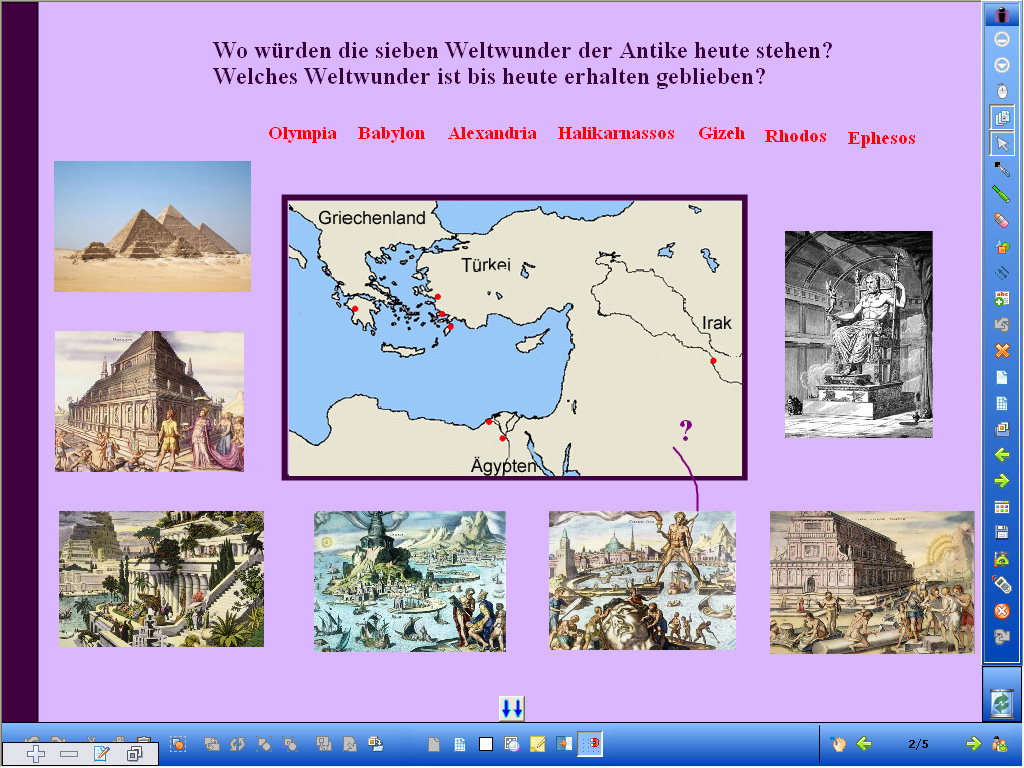Select the Temple of Artemis picture
Screen dimensions: 1024x768
[872, 583]
